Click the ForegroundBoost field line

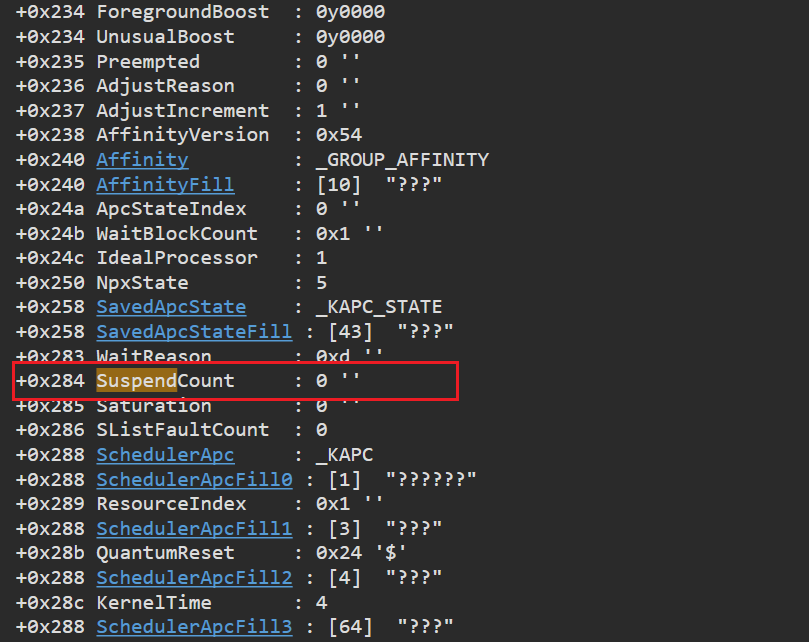[x=200, y=12]
